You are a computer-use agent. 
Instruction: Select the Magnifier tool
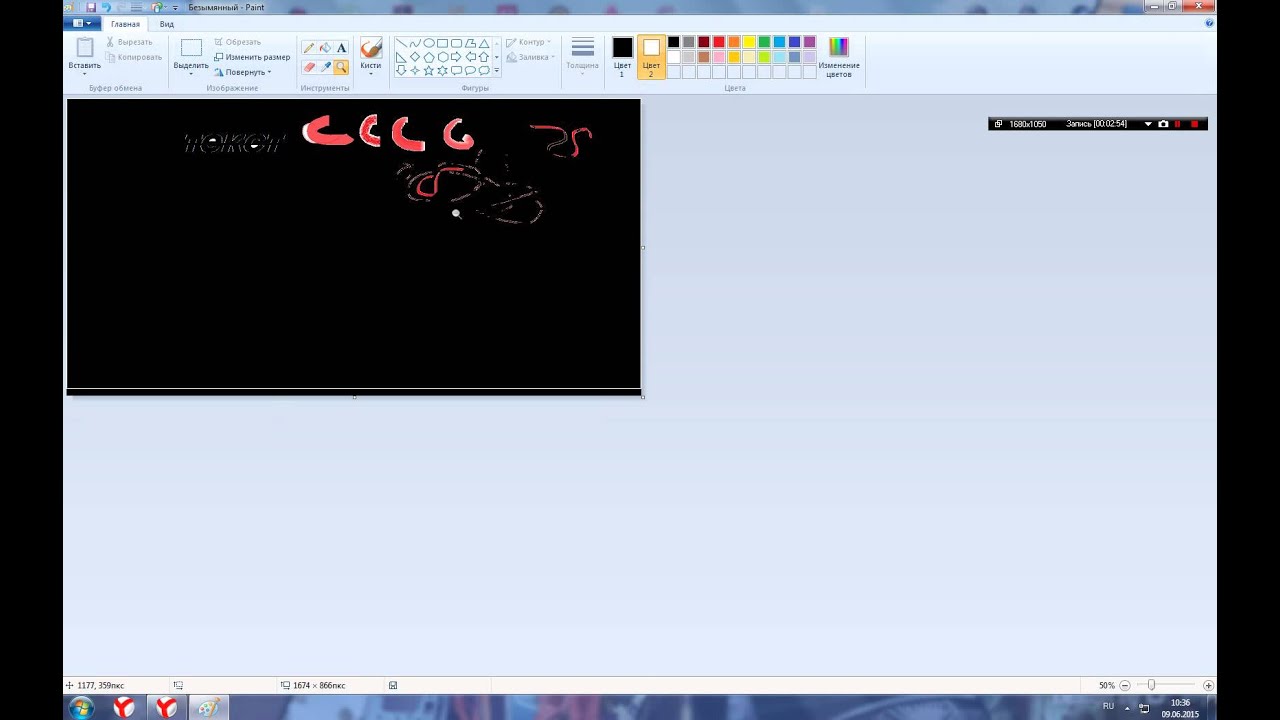pos(341,67)
